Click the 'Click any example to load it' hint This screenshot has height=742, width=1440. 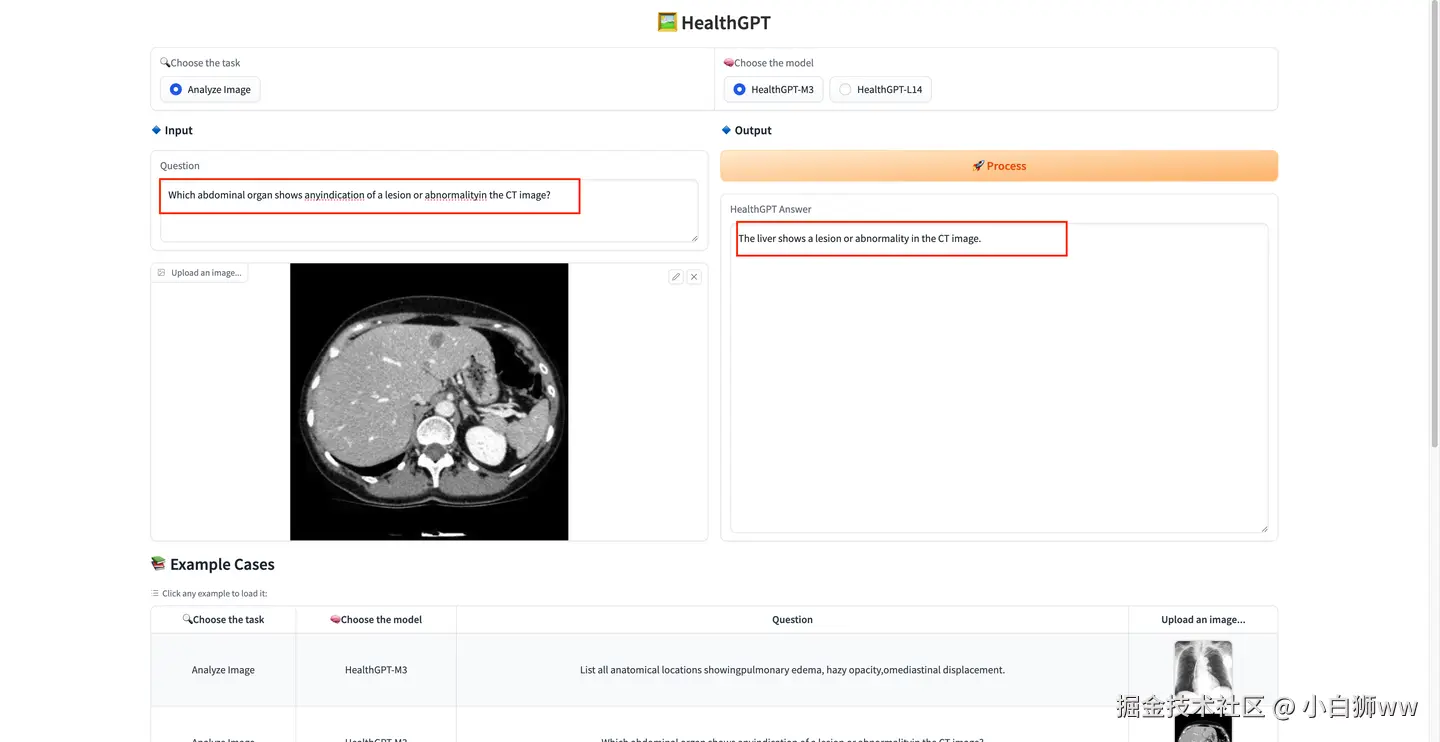point(209,593)
